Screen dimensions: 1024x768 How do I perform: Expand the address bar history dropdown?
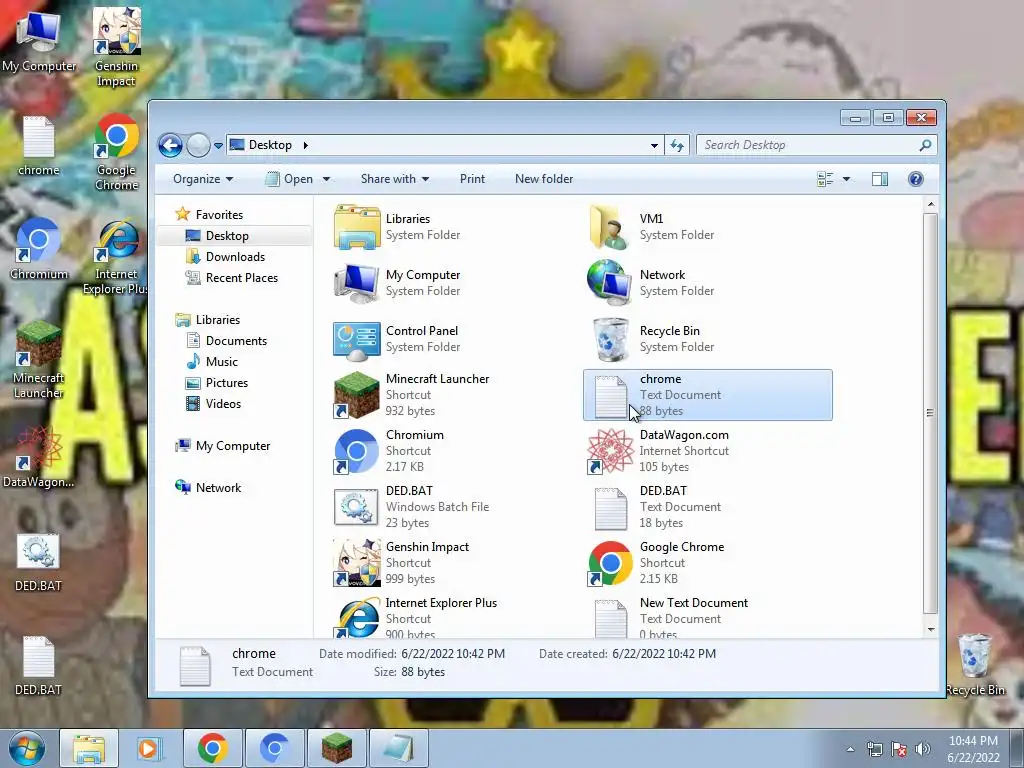point(654,146)
